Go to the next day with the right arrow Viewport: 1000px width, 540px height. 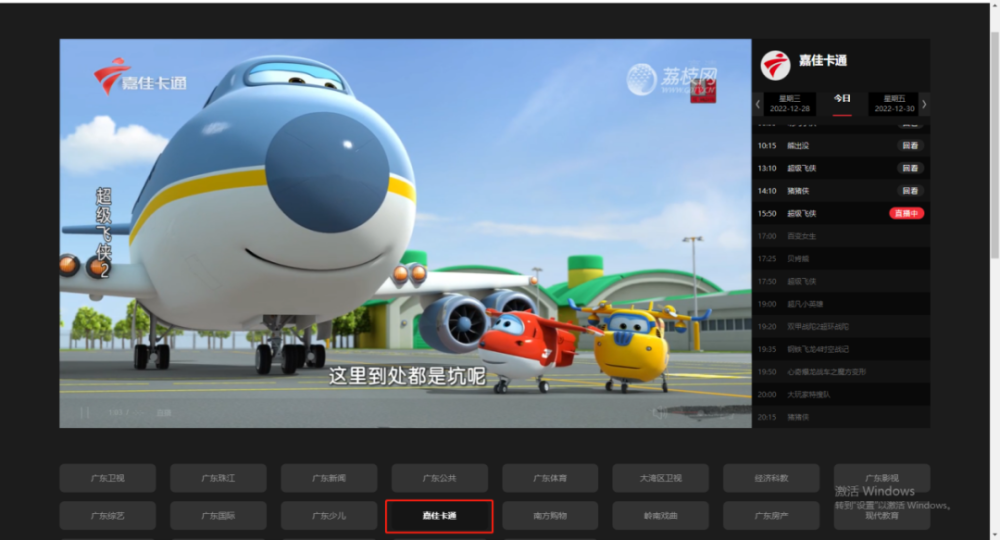924,104
